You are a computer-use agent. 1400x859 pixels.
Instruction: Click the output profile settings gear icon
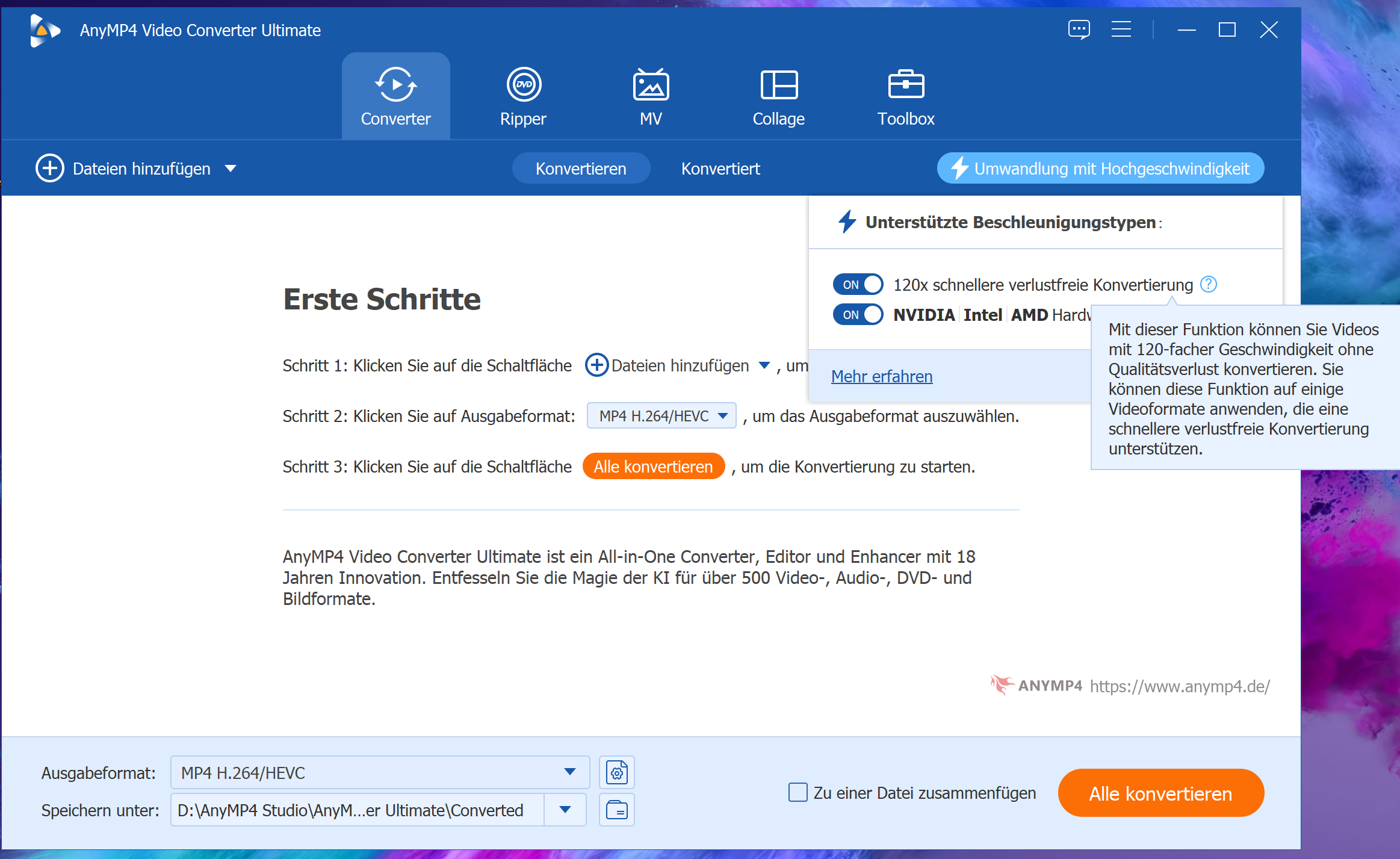[616, 772]
